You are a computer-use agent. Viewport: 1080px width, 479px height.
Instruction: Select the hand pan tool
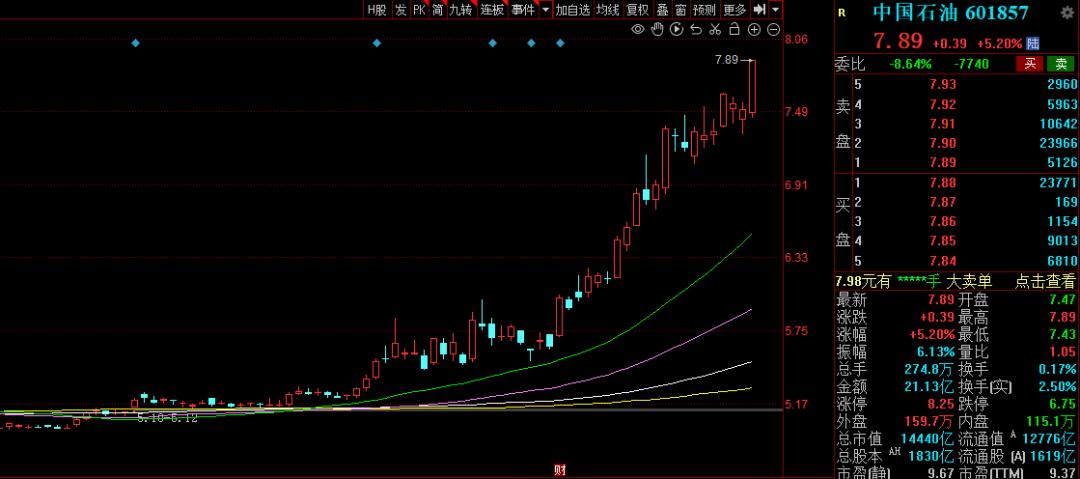pos(657,30)
